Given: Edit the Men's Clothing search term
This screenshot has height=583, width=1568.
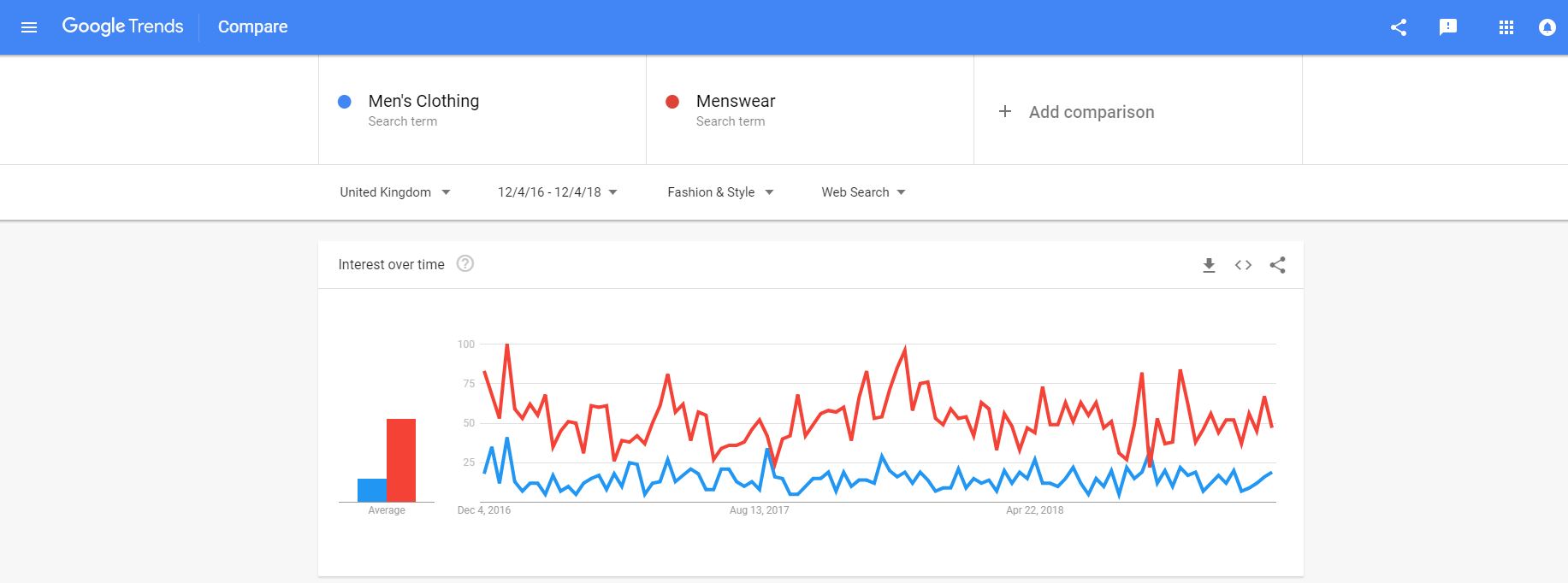Looking at the screenshot, I should click(x=423, y=101).
